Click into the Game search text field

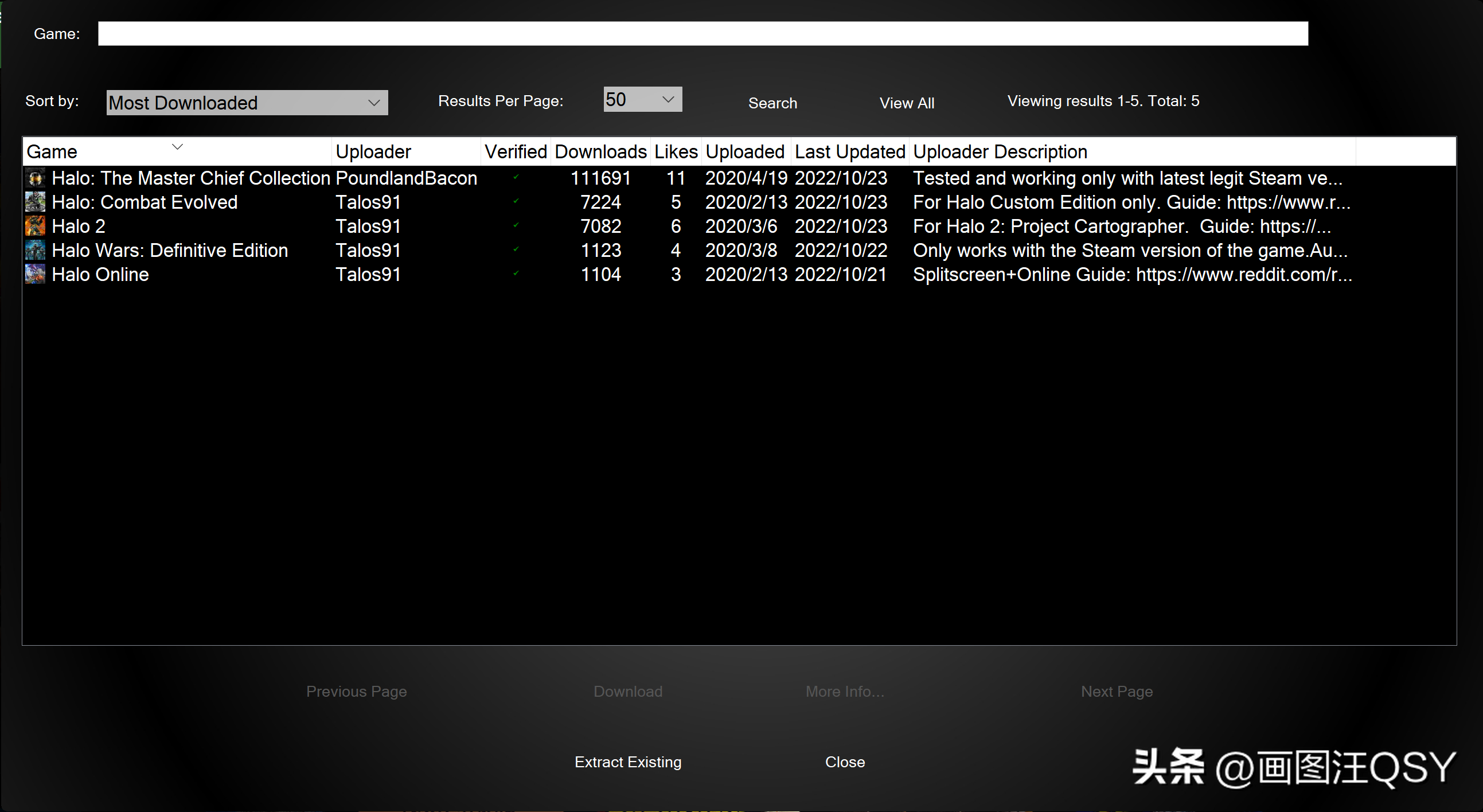(703, 34)
